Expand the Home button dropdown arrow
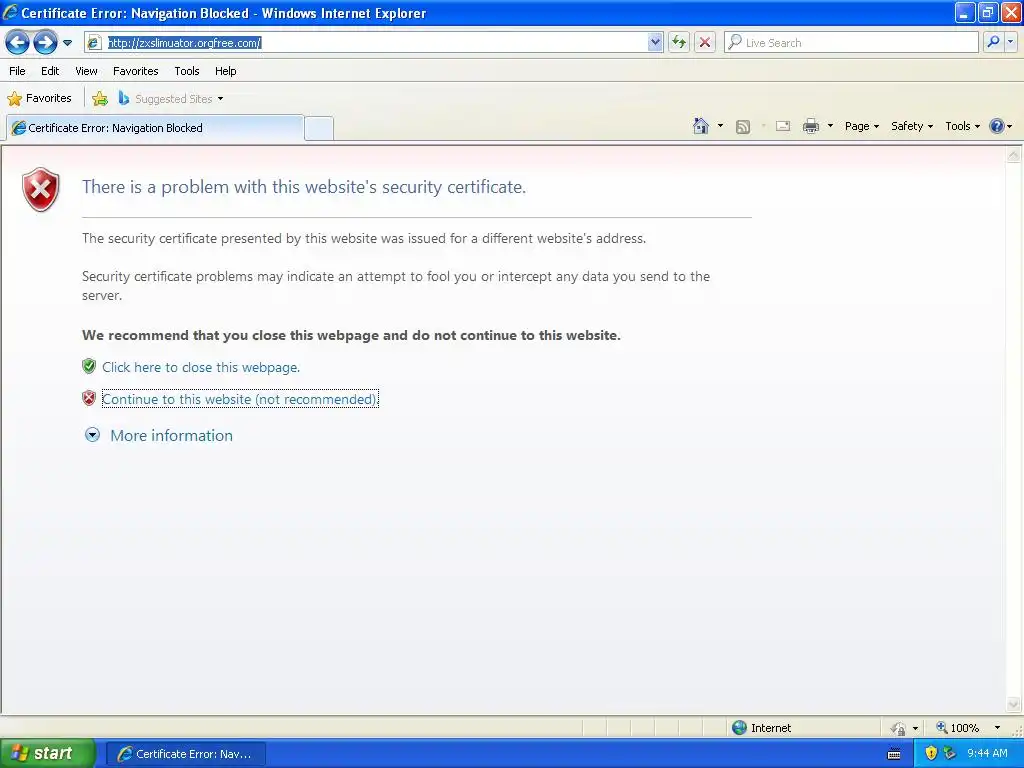Viewport: 1024px width, 768px height. click(x=720, y=126)
